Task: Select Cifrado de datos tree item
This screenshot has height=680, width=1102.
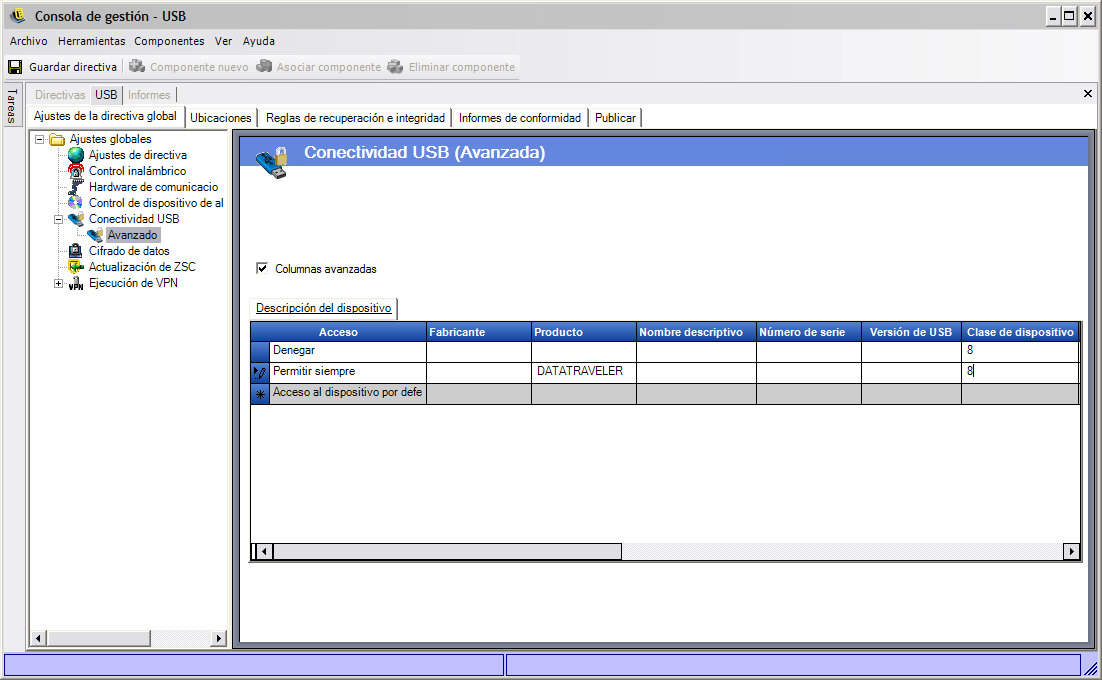Action: click(129, 251)
